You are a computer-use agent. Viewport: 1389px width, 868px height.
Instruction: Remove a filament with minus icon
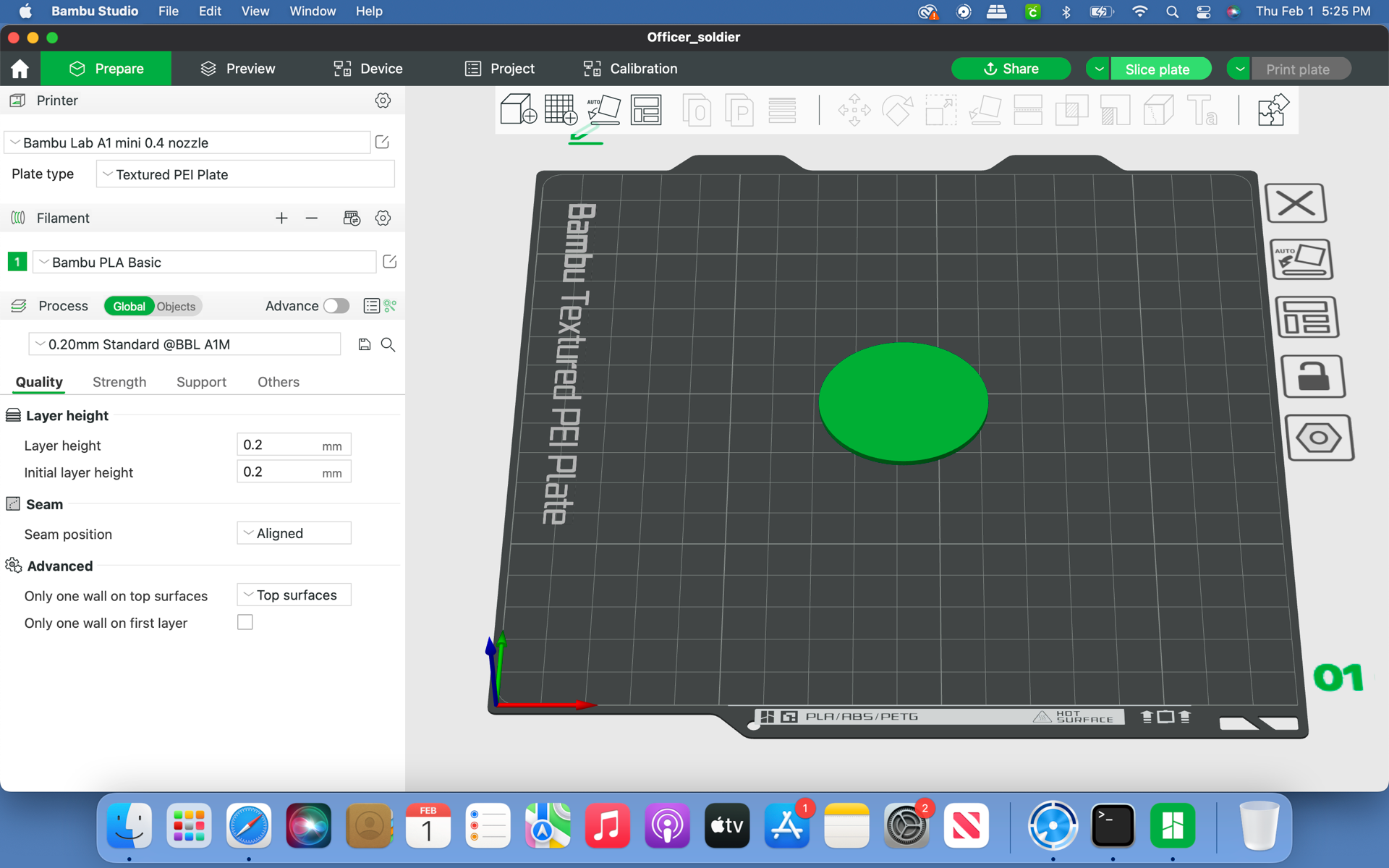312,218
